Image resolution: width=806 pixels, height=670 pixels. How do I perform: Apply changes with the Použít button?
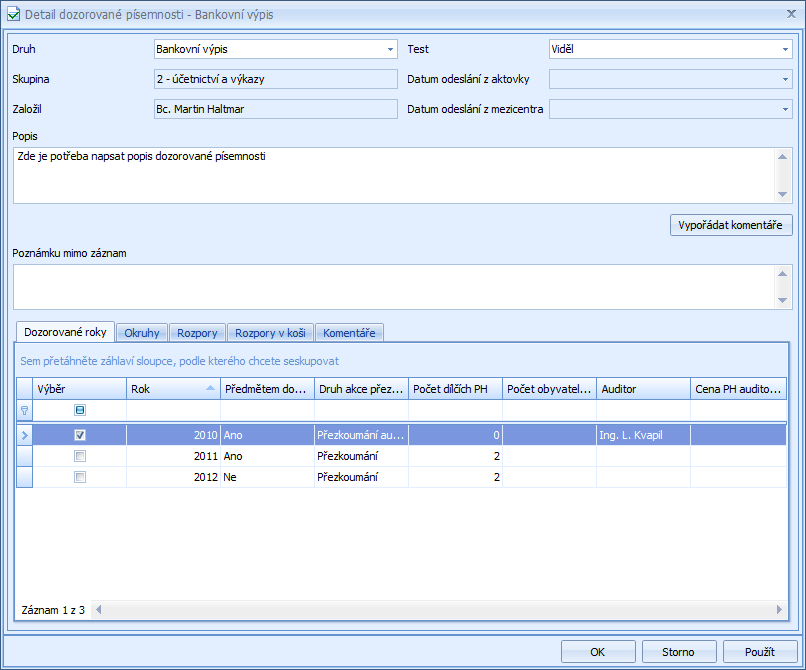click(760, 652)
